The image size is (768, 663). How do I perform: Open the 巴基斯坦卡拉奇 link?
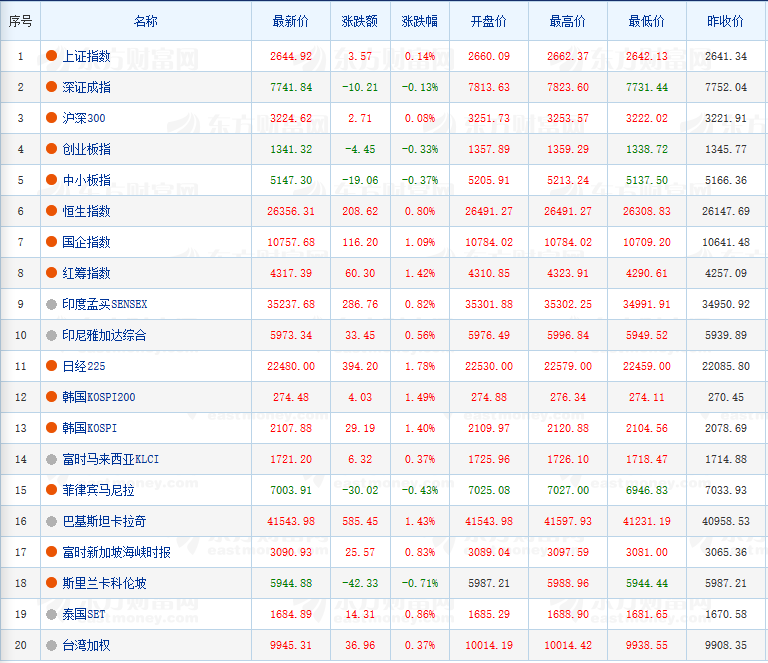(104, 521)
